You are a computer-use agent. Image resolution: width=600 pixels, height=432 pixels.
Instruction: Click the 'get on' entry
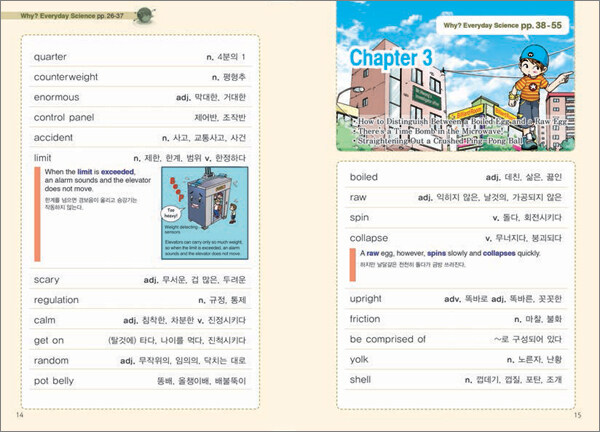click(49, 341)
